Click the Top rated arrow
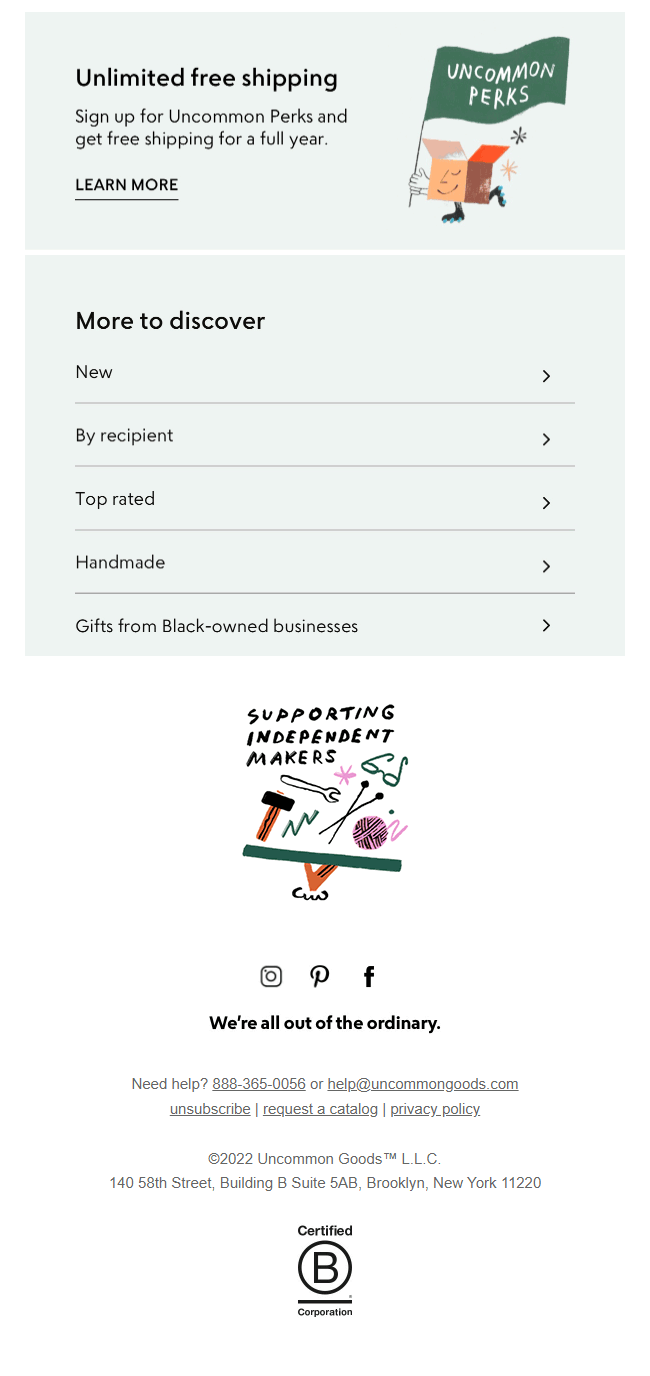This screenshot has width=650, height=1376. point(546,503)
